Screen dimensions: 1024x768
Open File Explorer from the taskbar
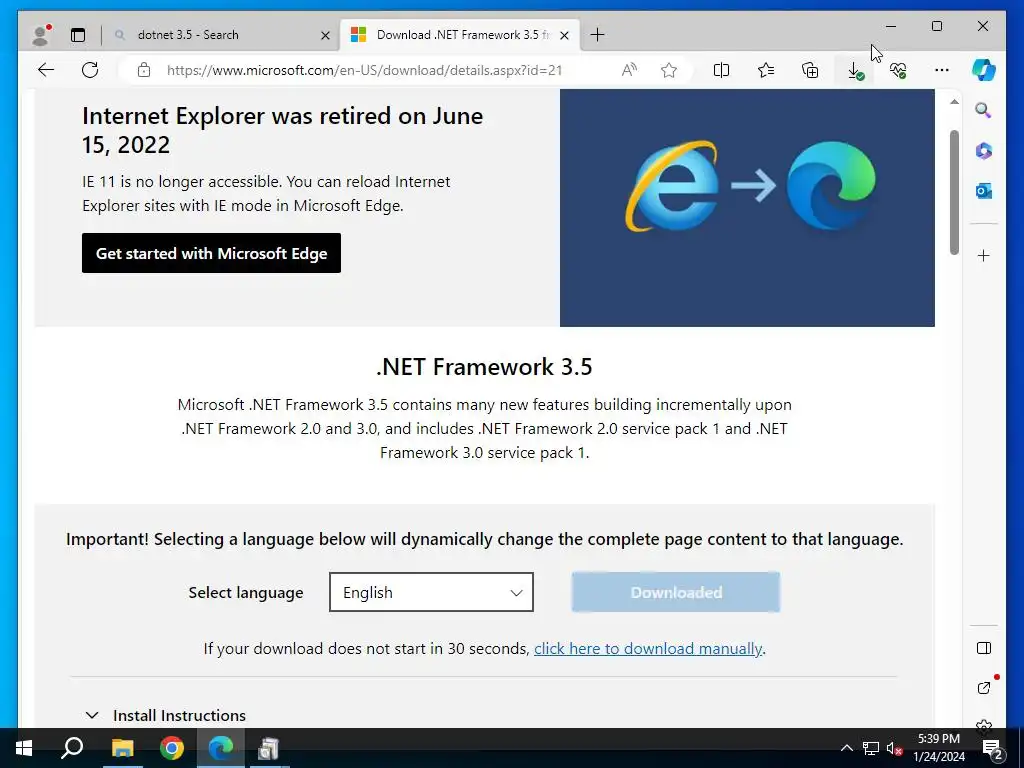click(122, 748)
